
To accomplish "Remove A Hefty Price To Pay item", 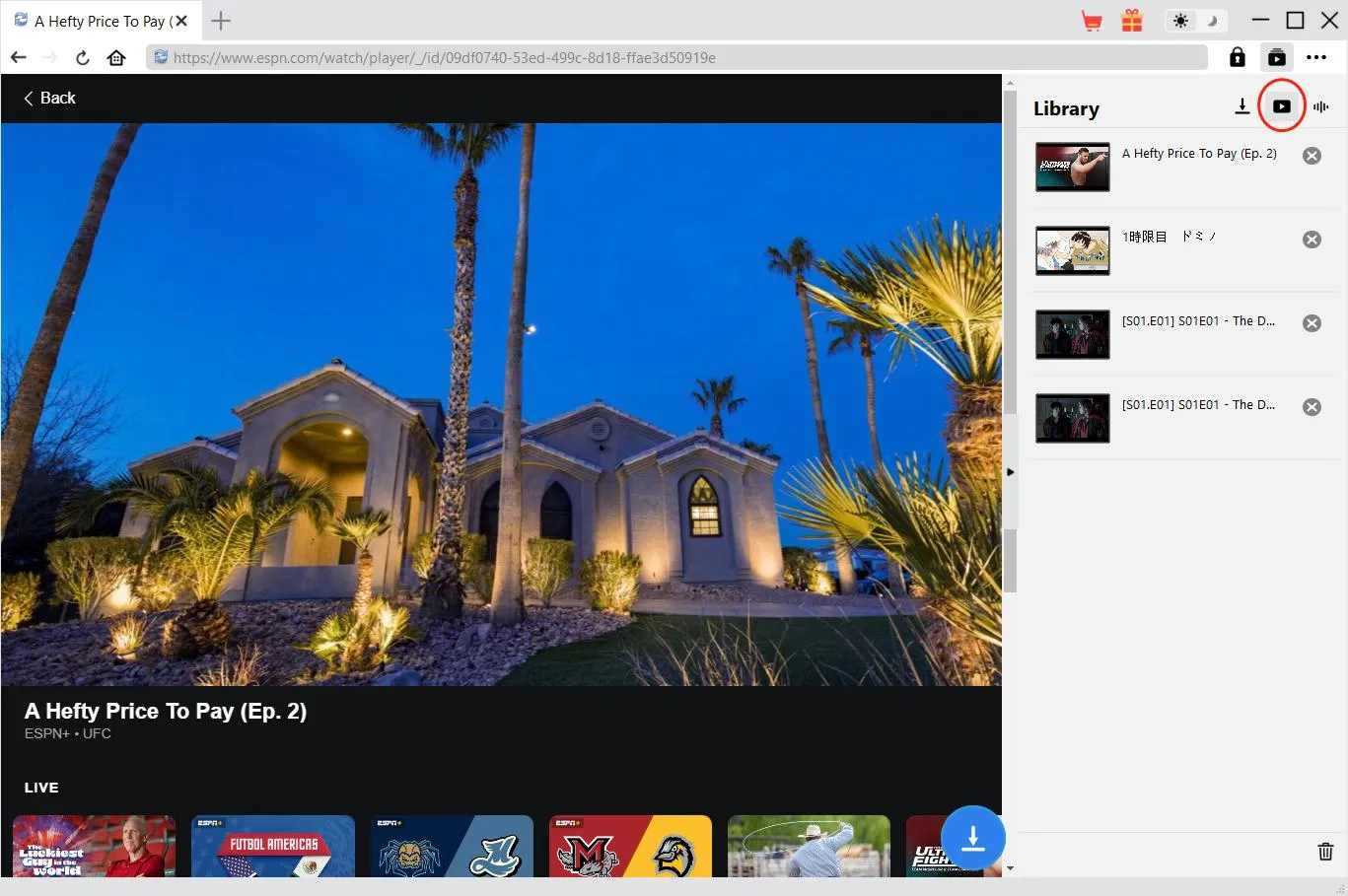I will coord(1312,156).
